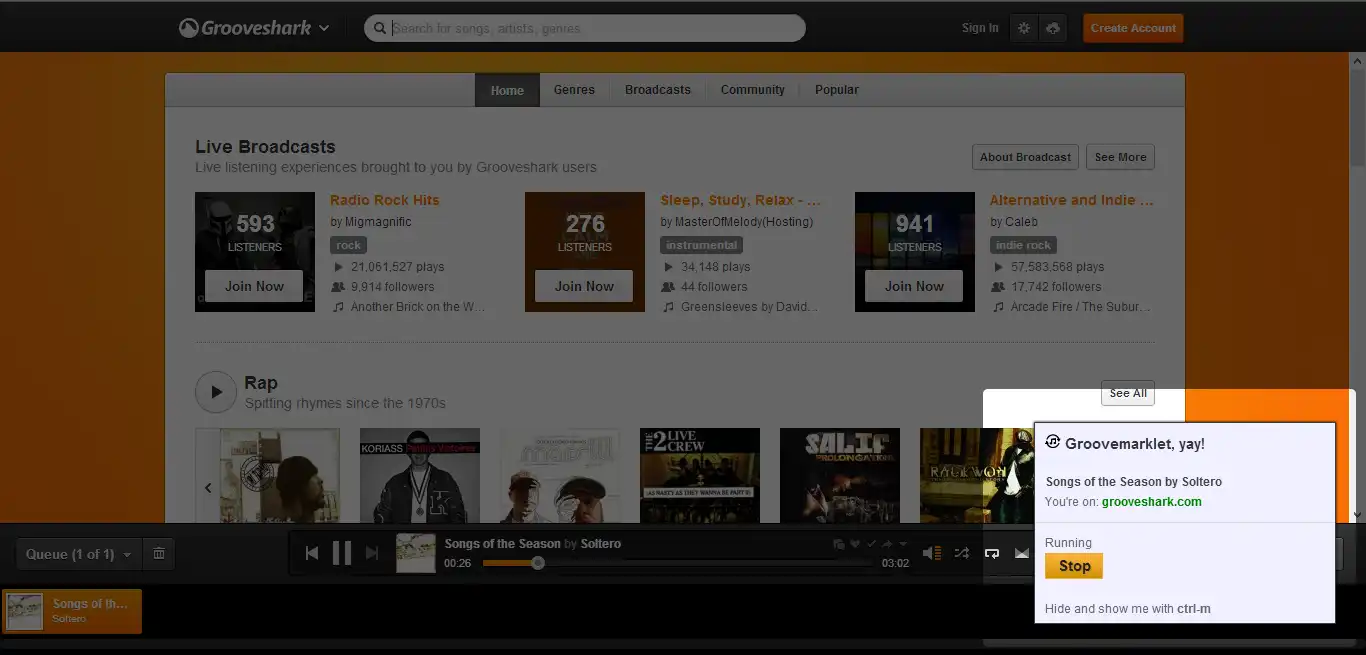
Task: Open more song options dropdown in player
Action: 903,544
